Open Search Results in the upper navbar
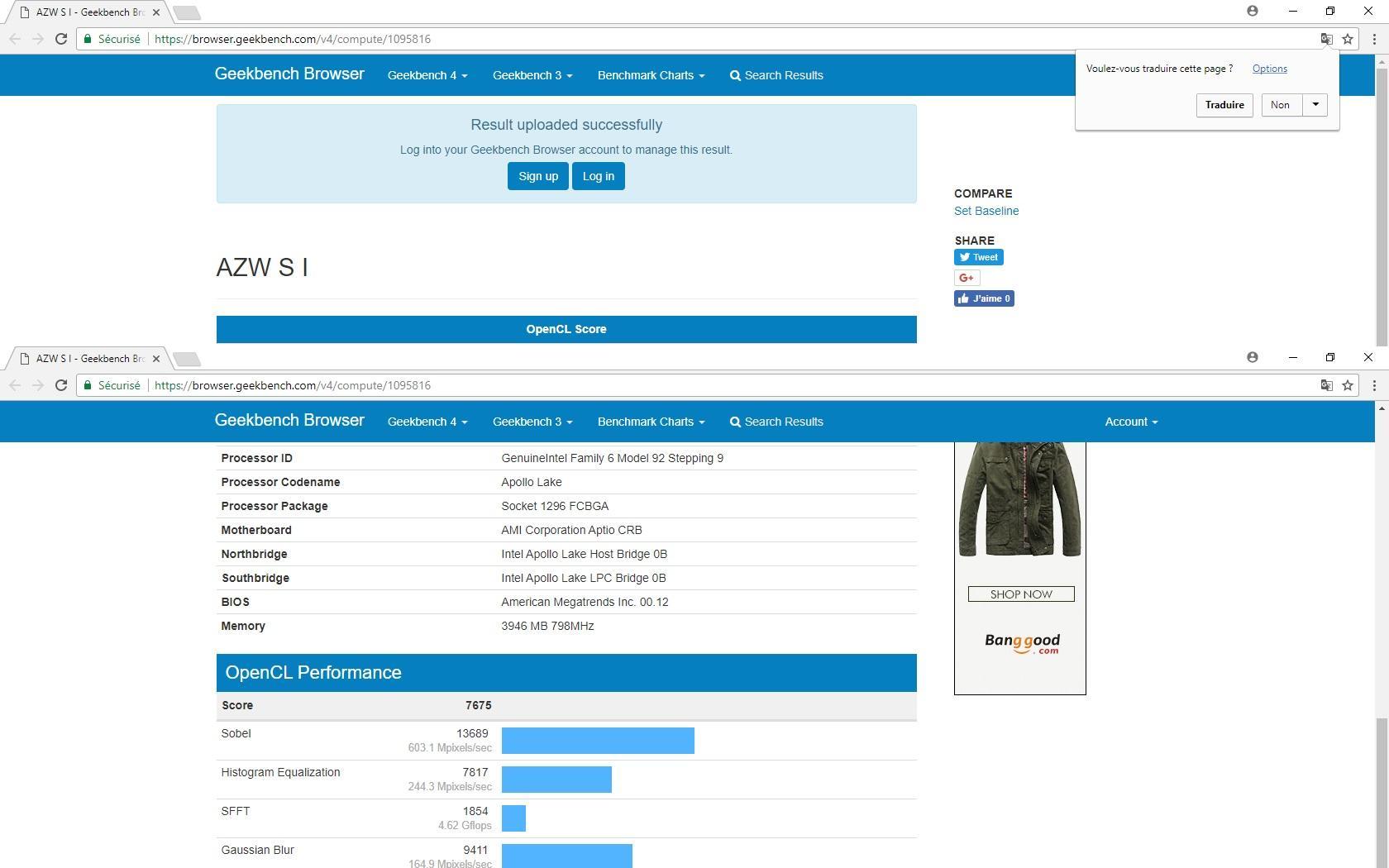The width and height of the screenshot is (1389, 868). point(776,75)
